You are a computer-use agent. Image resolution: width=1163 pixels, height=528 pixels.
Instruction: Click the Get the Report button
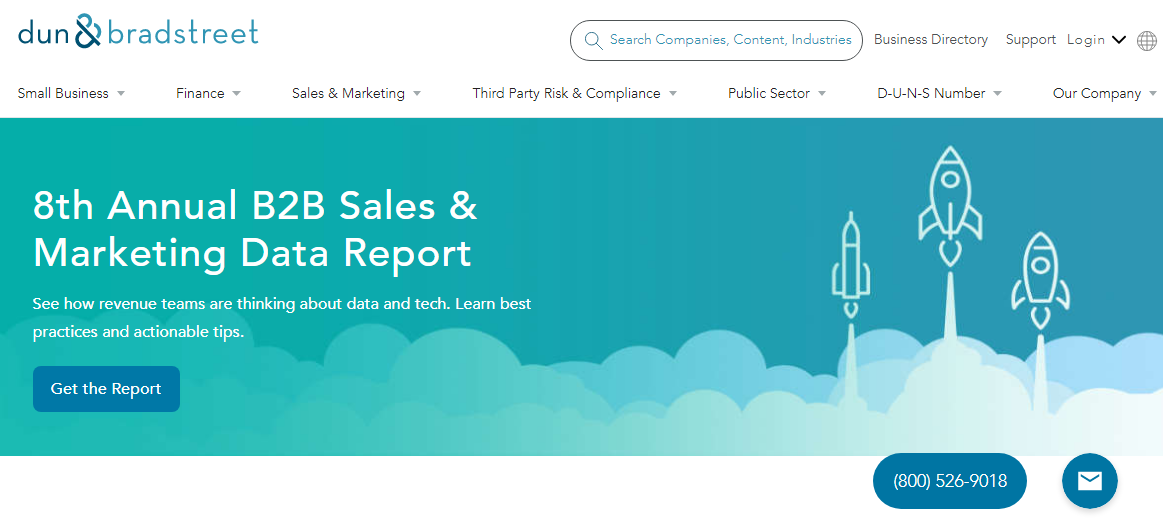pos(106,389)
